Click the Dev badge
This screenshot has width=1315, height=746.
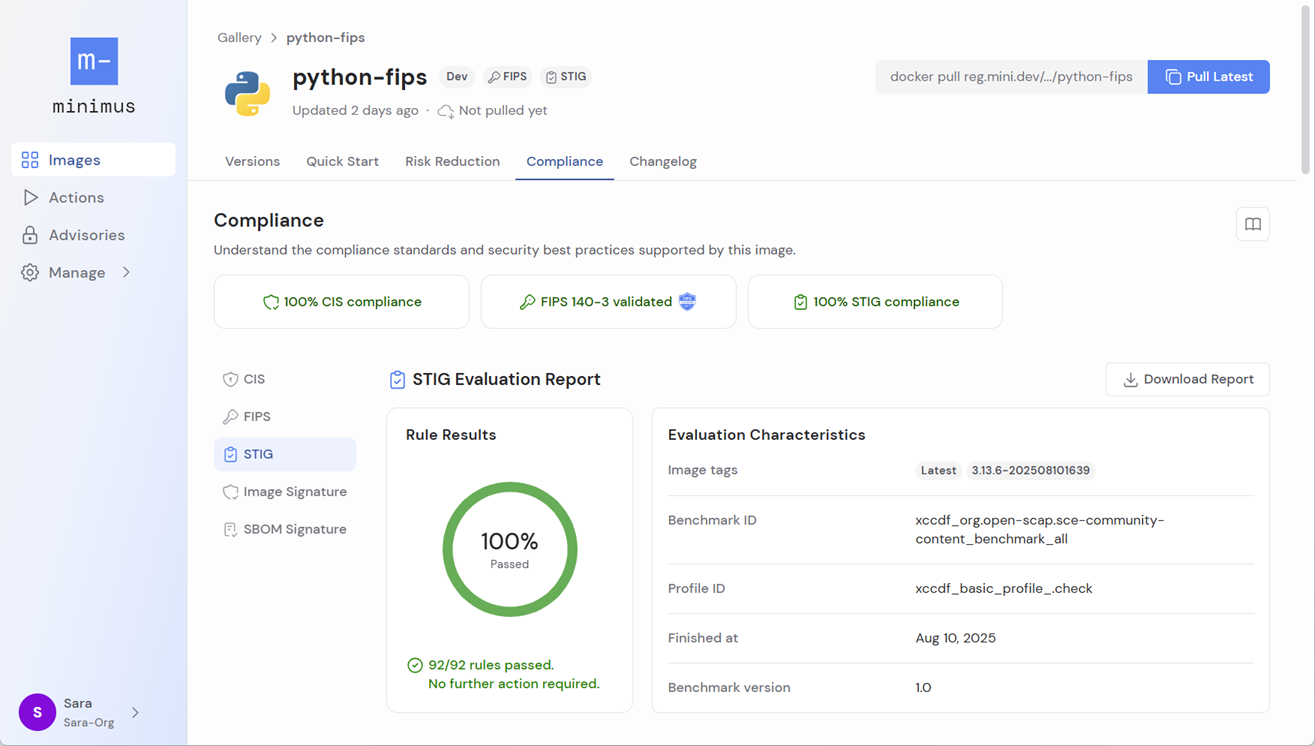[457, 77]
